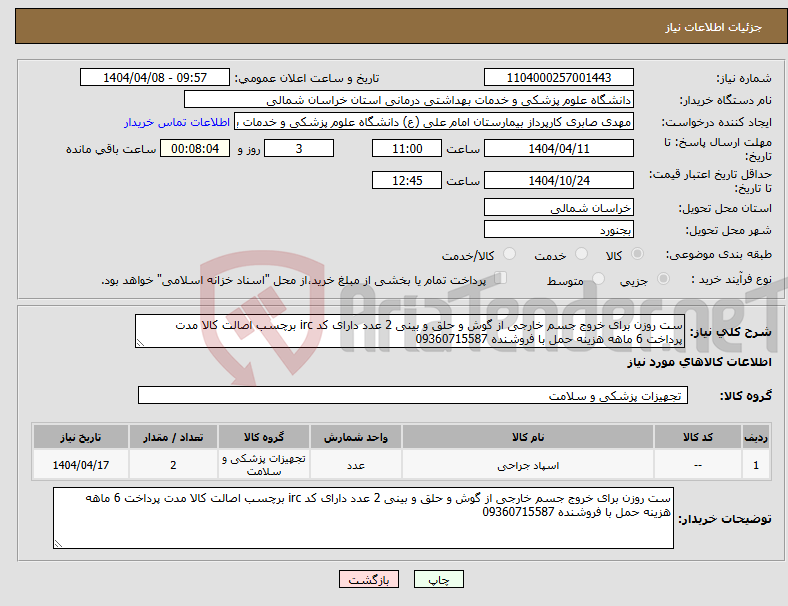Image resolution: width=788 pixels, height=606 pixels.
Task: Click the remaining days field showing 3
Action: 299,149
